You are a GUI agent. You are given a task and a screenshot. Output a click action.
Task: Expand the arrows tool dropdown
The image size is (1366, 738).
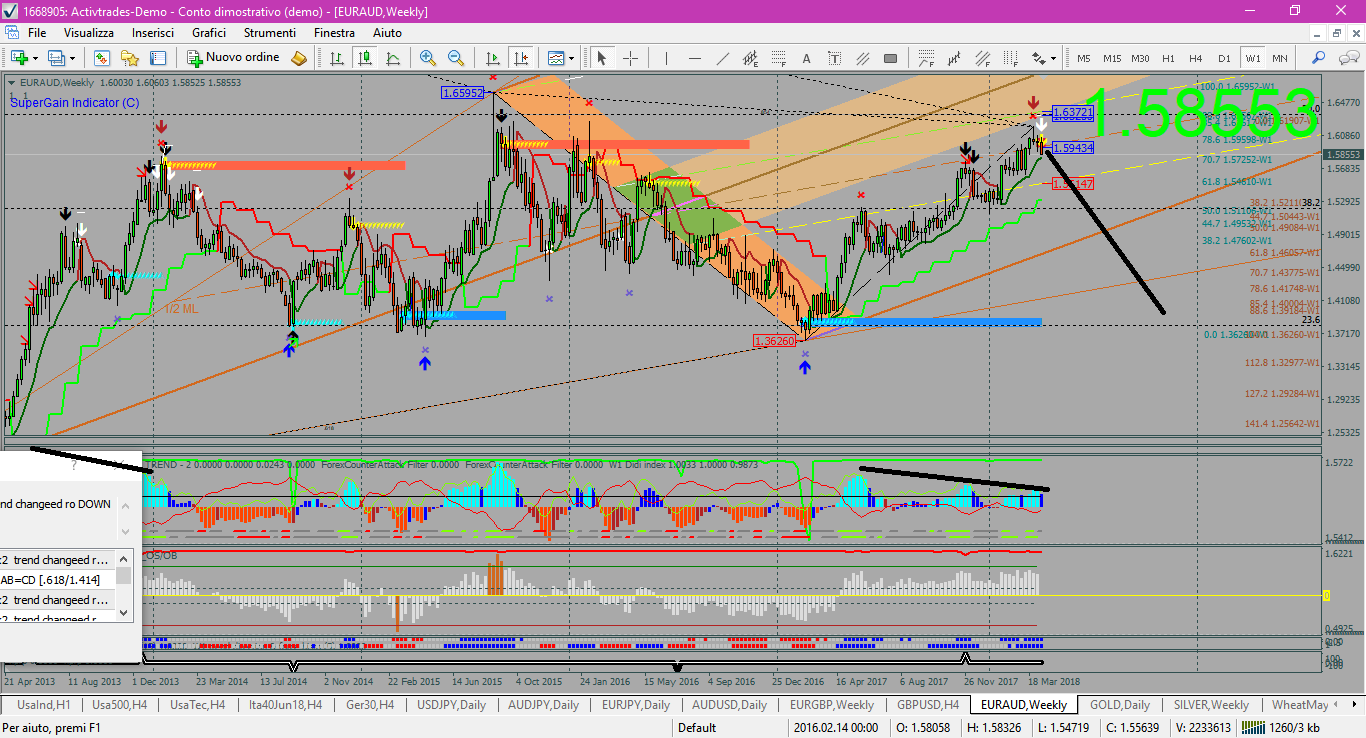(1053, 58)
